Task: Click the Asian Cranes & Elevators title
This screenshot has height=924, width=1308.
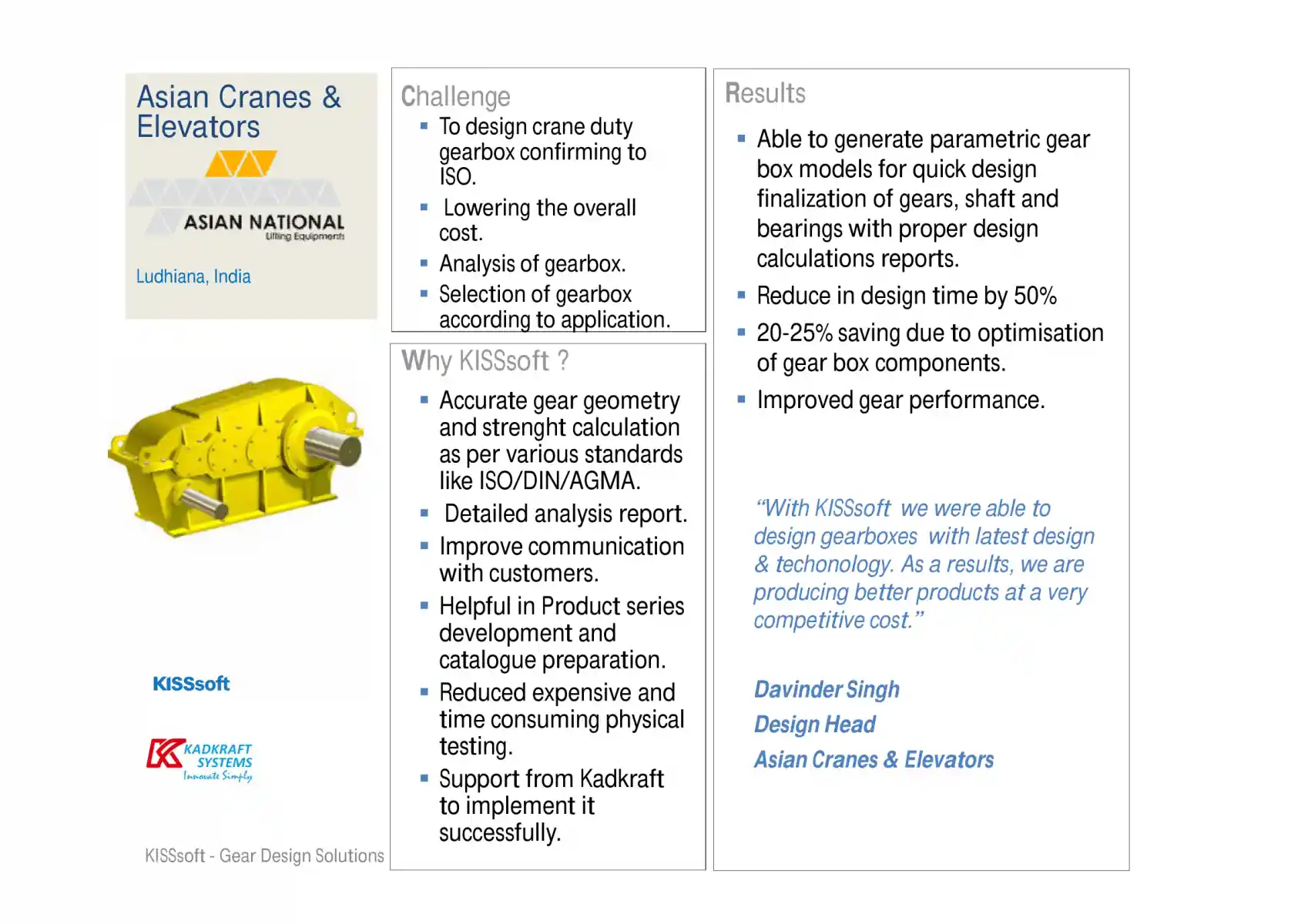Action: [x=239, y=112]
